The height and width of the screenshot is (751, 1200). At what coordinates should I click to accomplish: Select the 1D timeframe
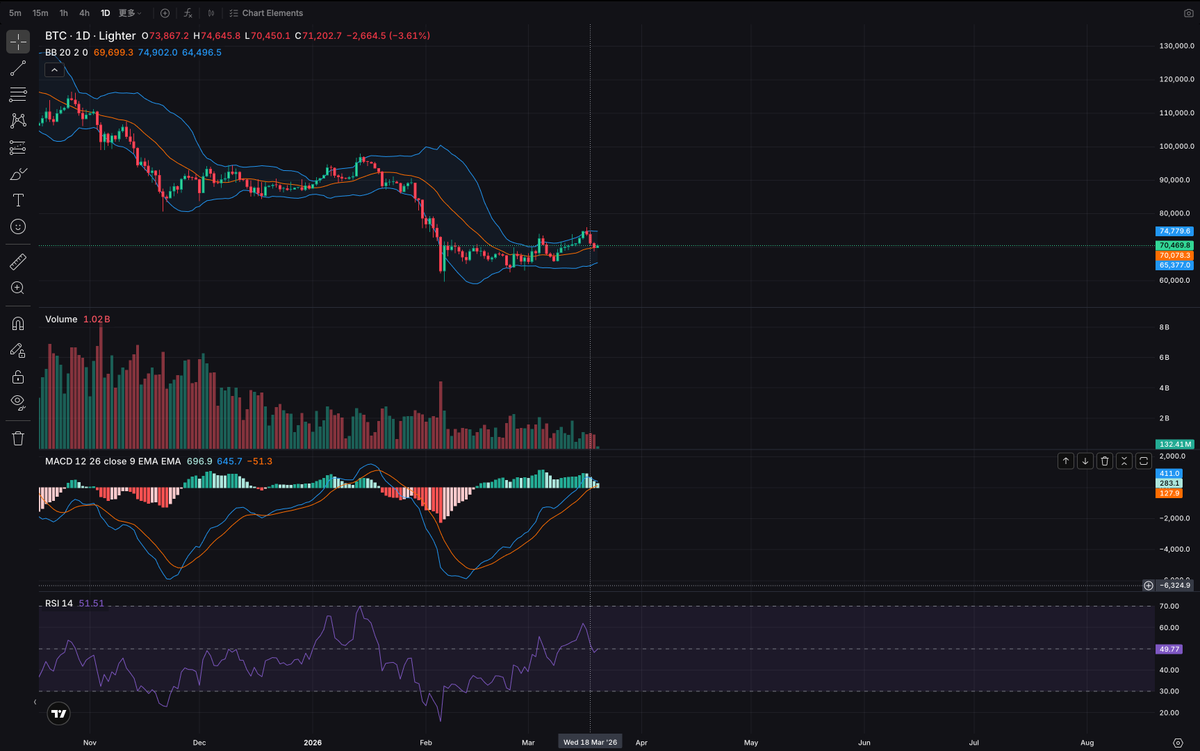pos(105,13)
